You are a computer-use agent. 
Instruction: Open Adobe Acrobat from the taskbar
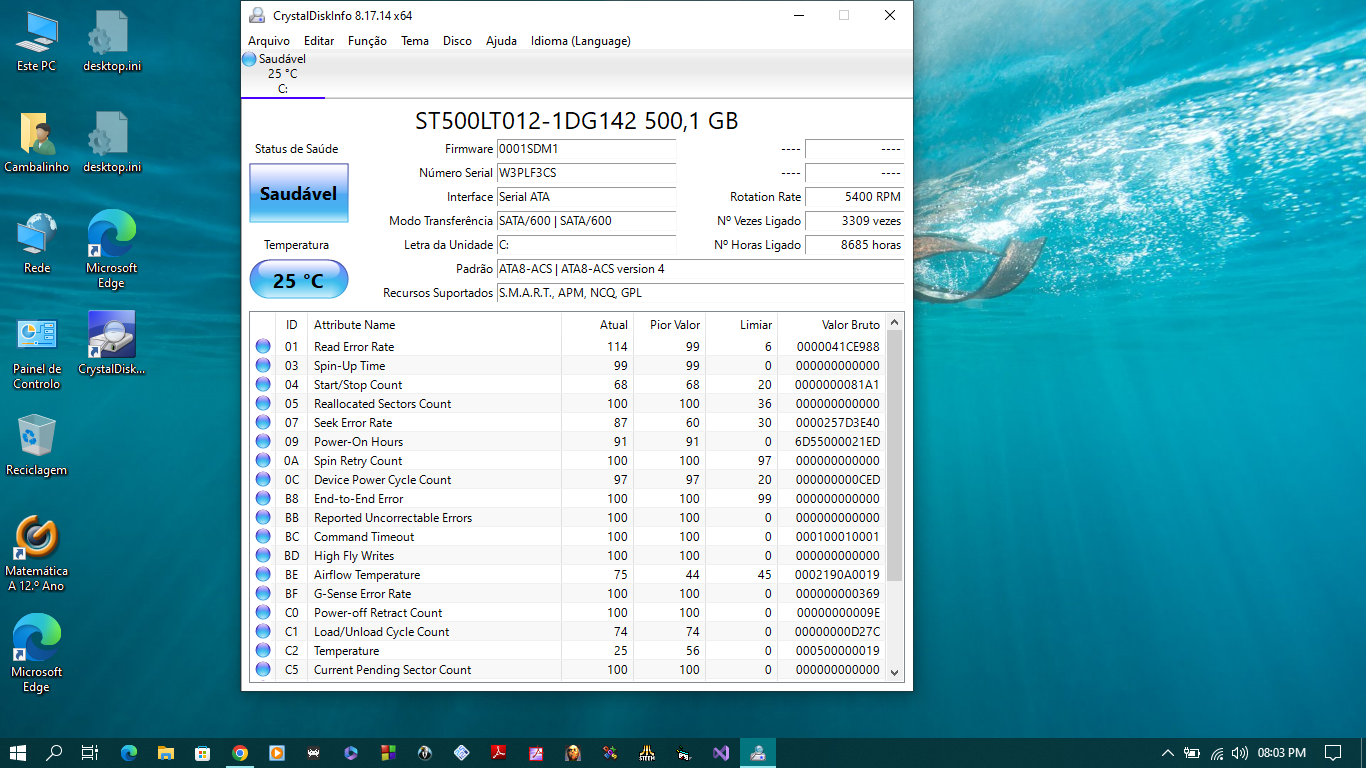[x=499, y=753]
